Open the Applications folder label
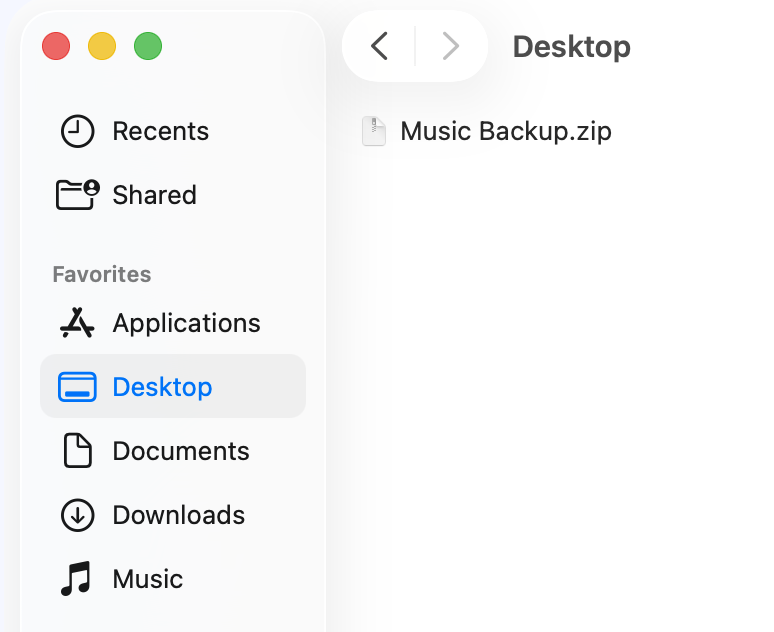Viewport: 774px width, 632px height. [186, 323]
